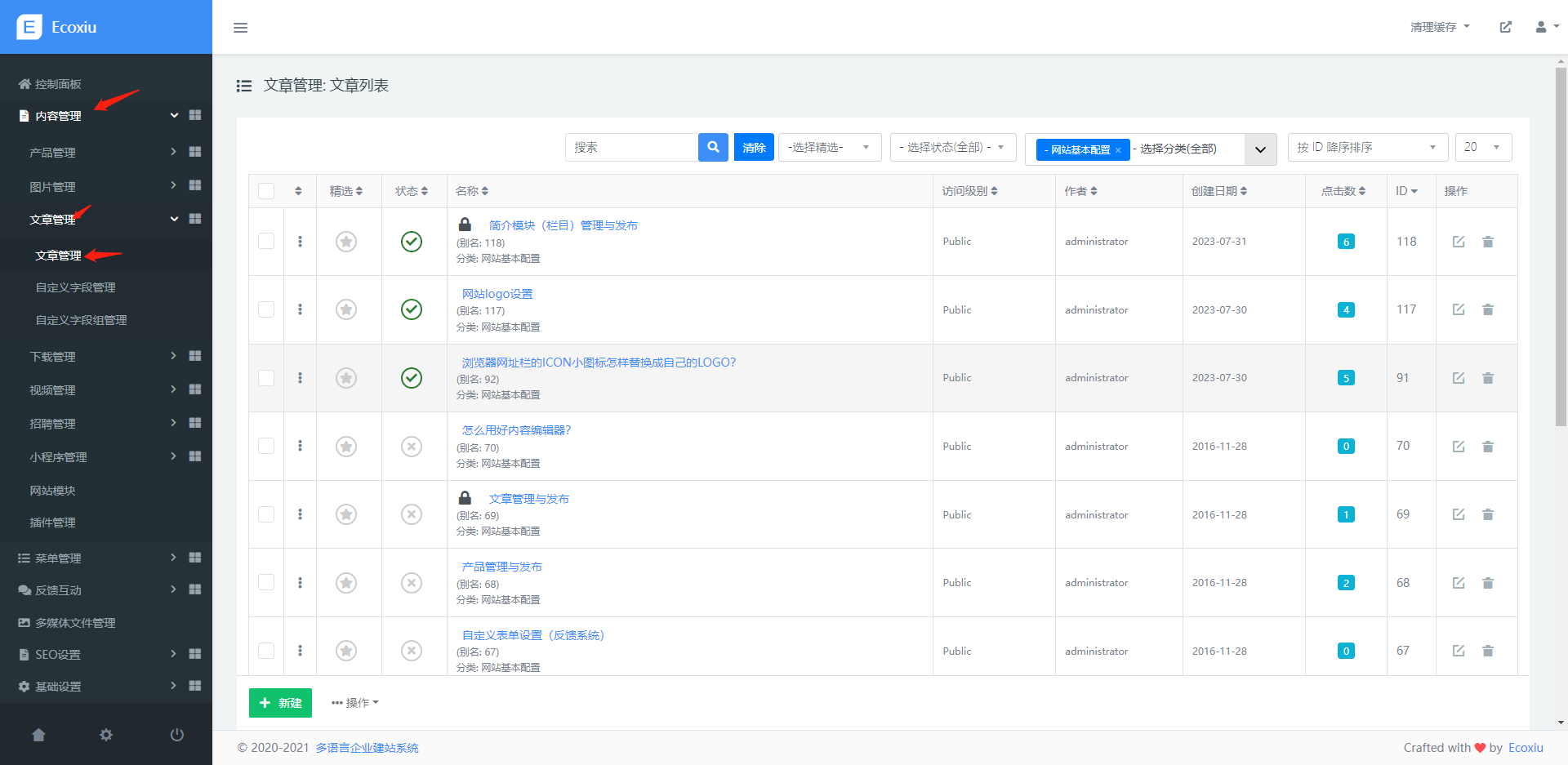Toggle published status of 文章管理与发布
1568x765 pixels.
coord(412,514)
